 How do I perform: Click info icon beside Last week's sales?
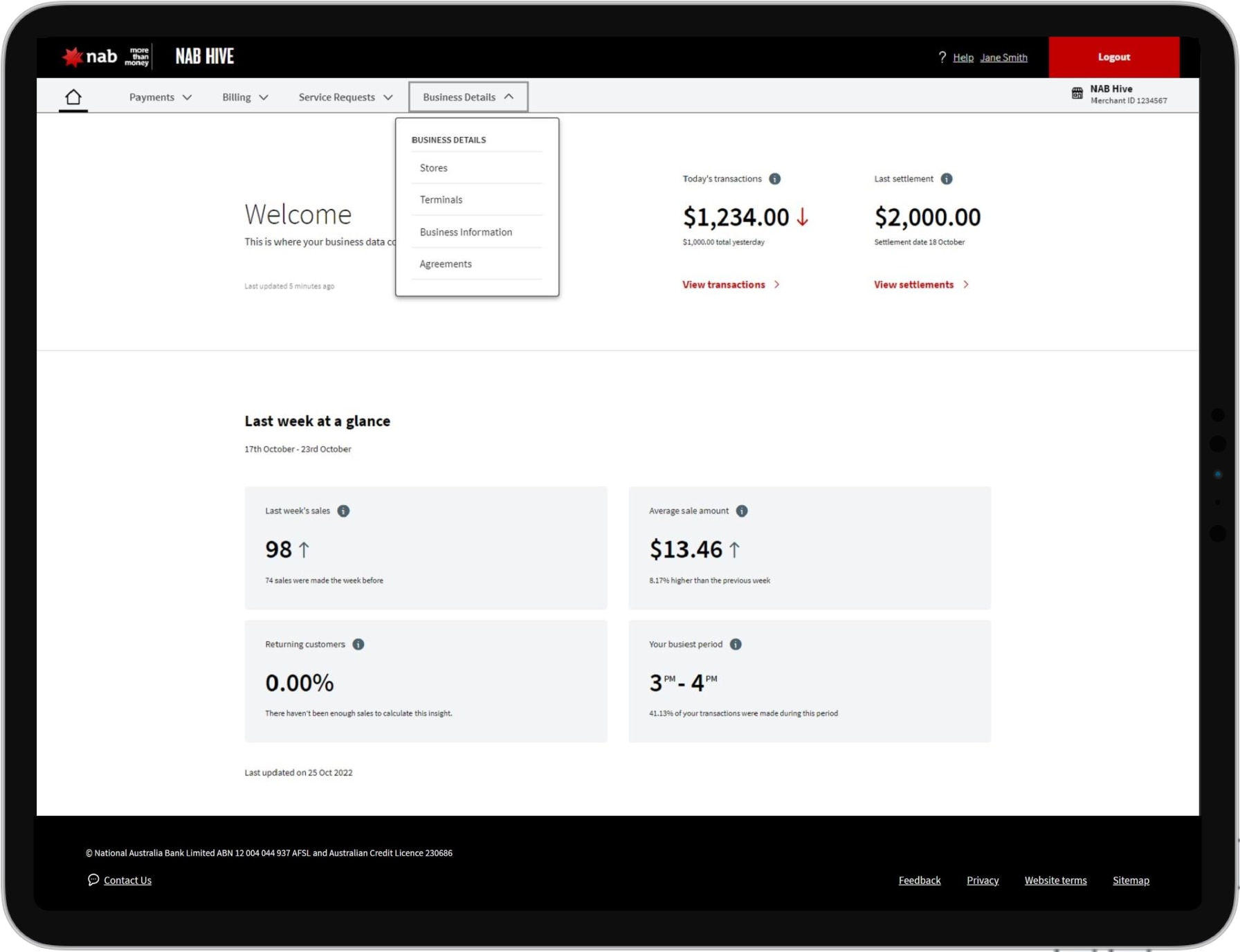[343, 511]
